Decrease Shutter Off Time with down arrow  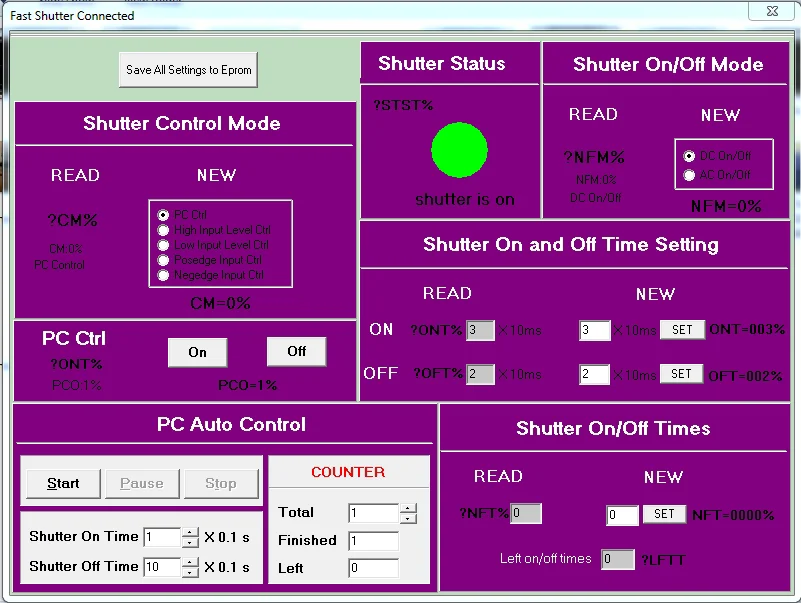point(190,572)
